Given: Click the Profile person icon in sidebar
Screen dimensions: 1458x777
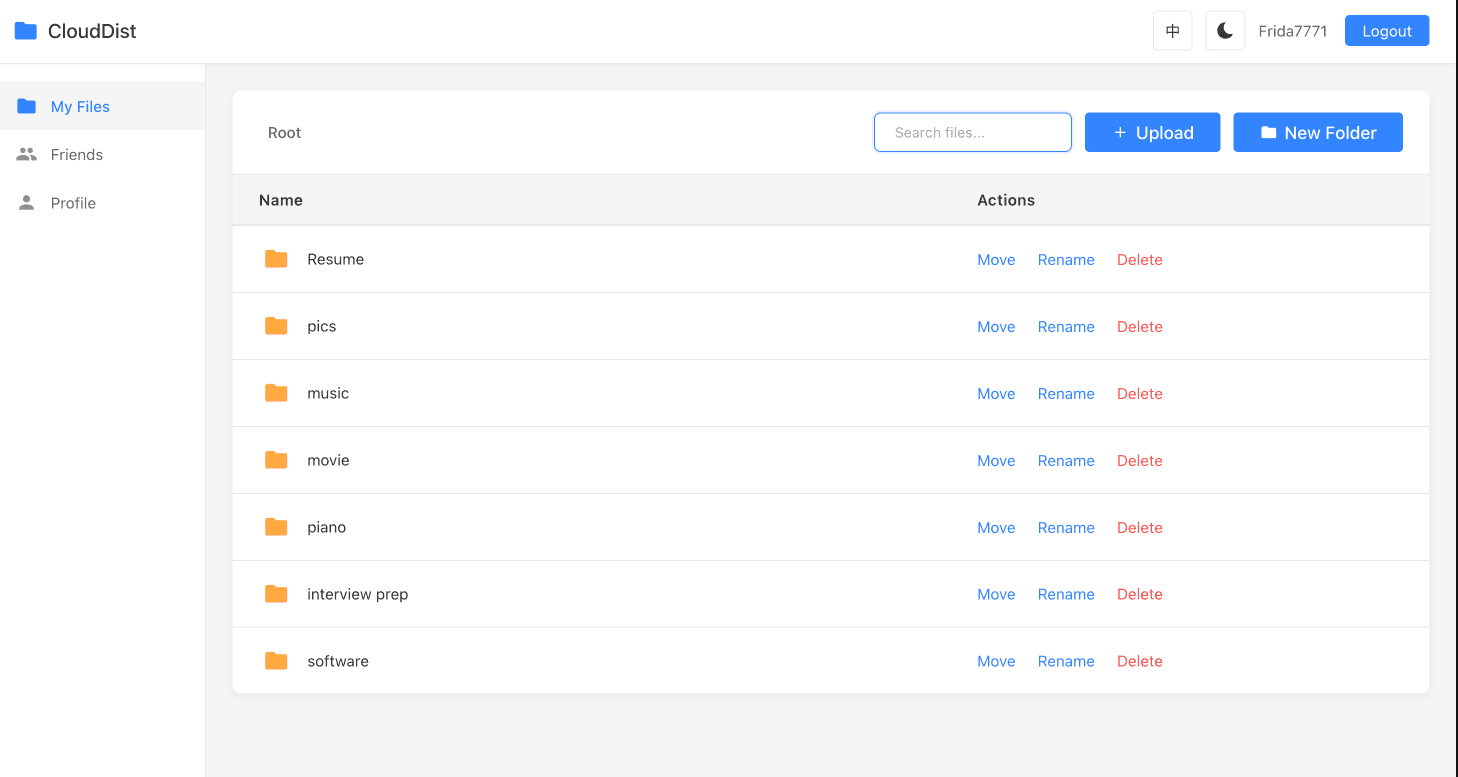Looking at the screenshot, I should (27, 203).
